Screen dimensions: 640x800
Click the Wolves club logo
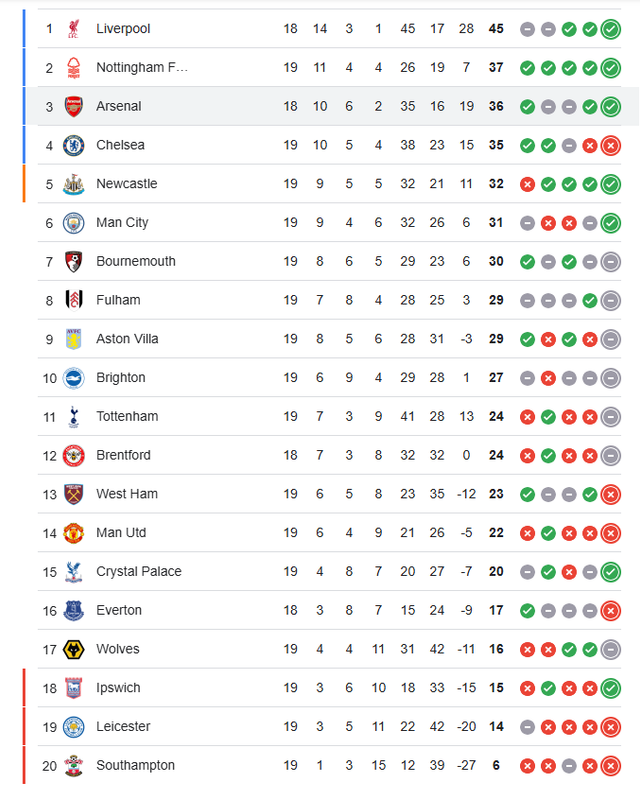(x=73, y=649)
